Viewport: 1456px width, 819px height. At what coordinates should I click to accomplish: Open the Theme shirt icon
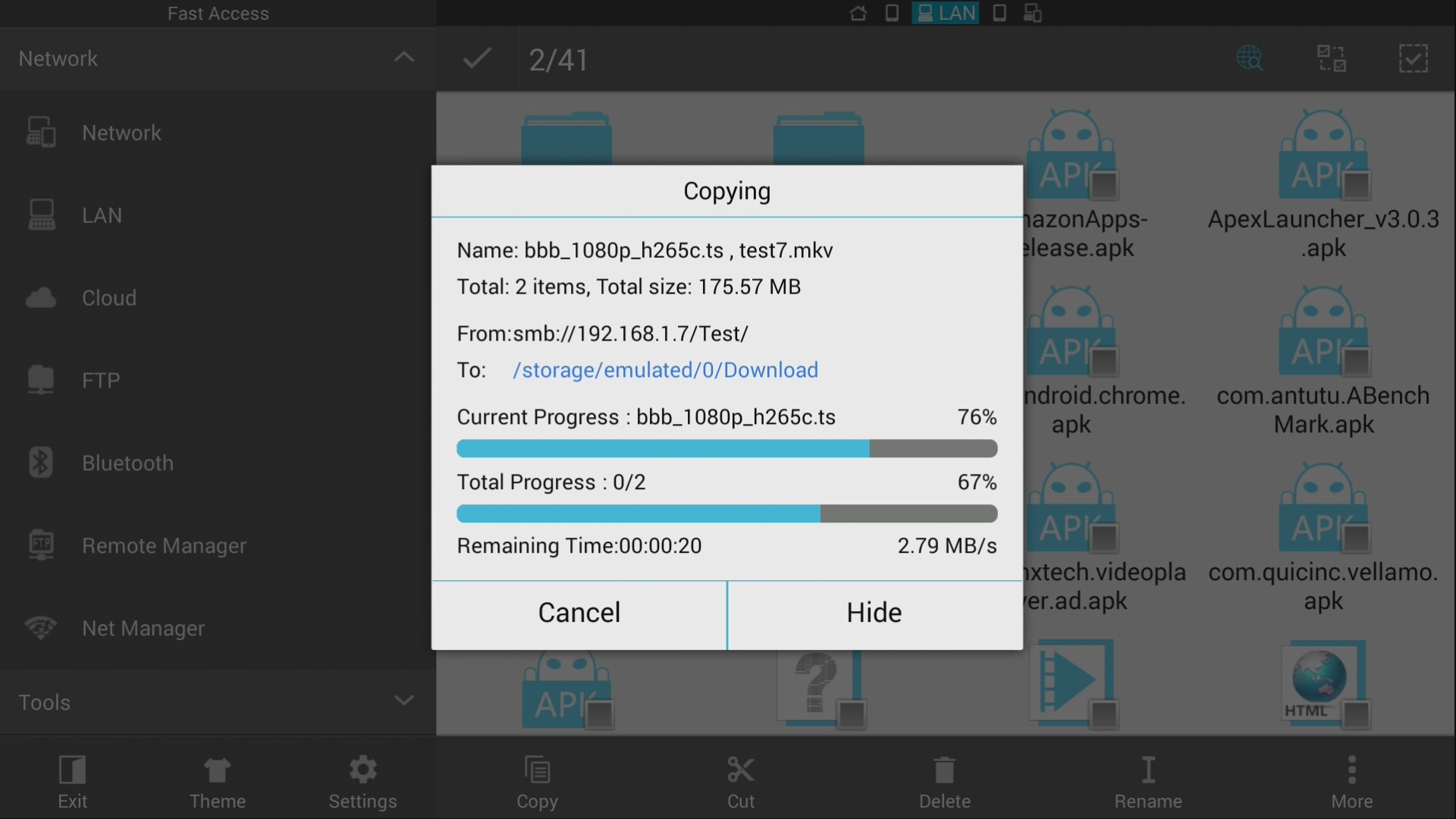[217, 770]
